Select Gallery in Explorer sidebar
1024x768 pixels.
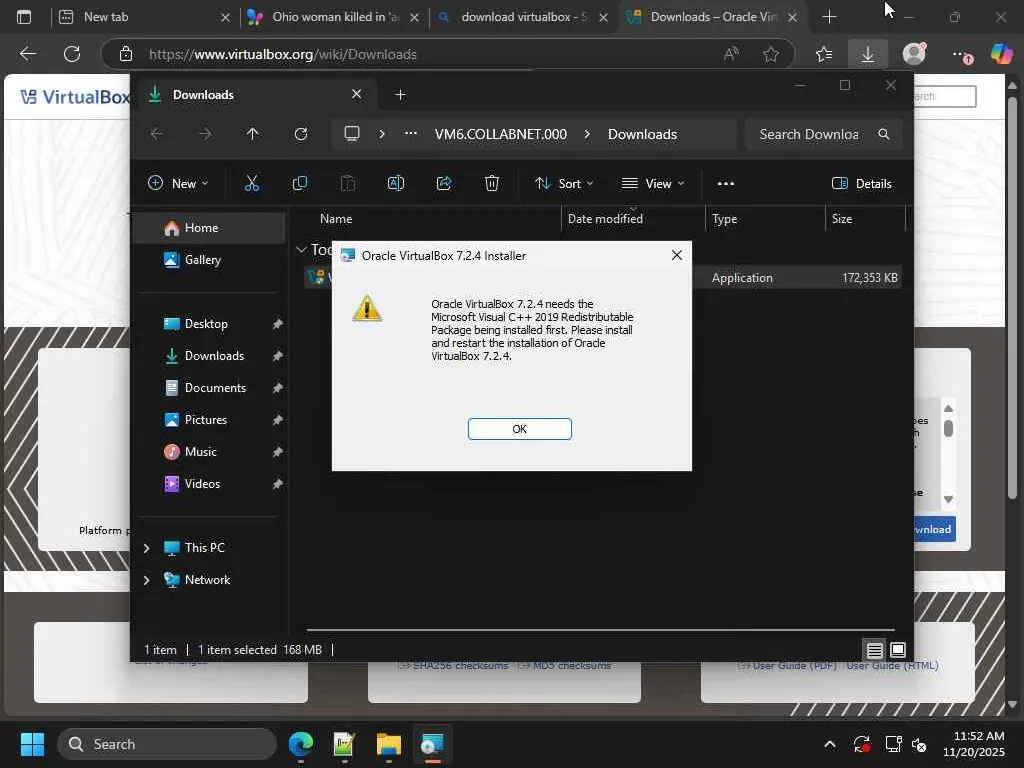tap(209, 260)
